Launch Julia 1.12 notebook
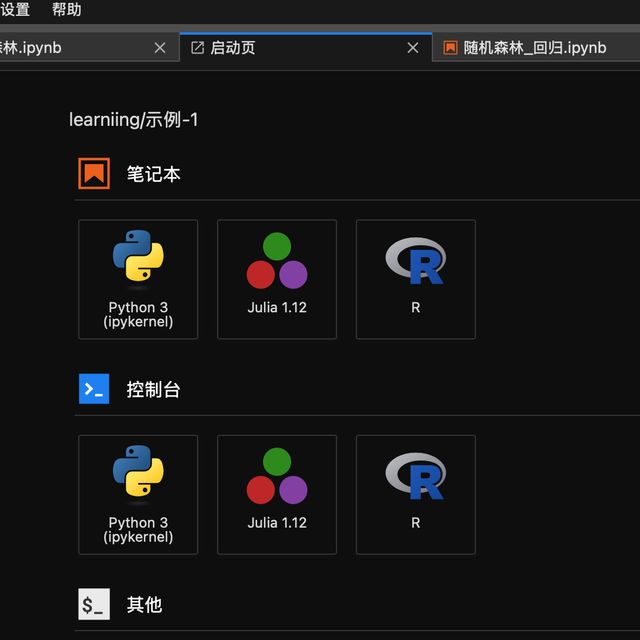 (x=277, y=279)
